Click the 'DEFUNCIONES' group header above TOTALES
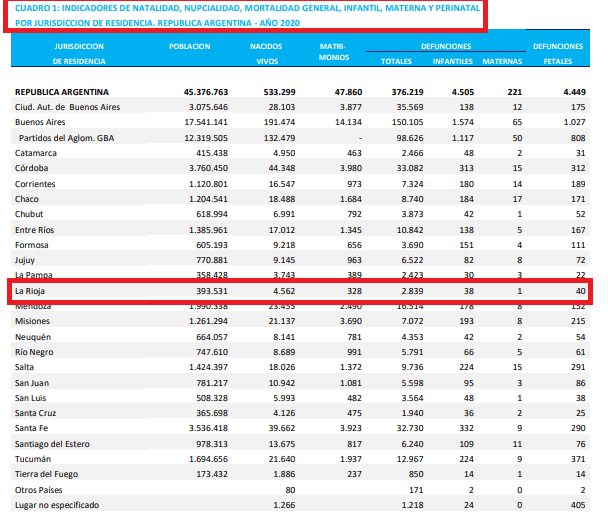The height and width of the screenshot is (525, 608). [x=446, y=47]
